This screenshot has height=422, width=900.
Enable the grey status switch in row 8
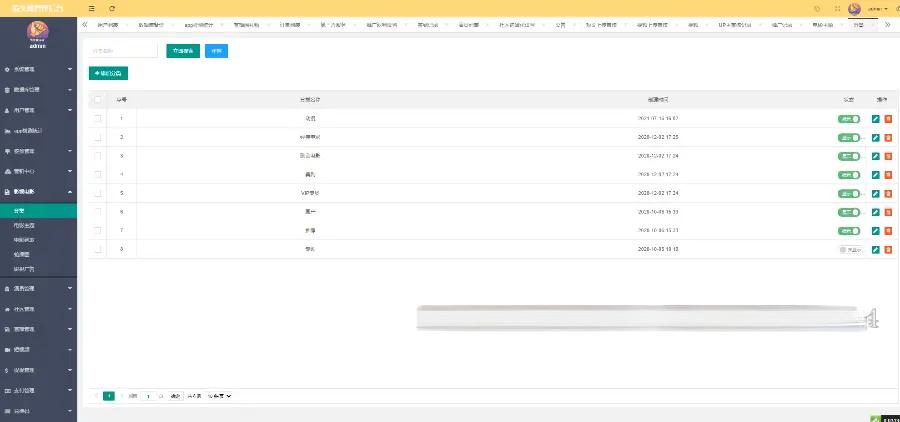click(850, 250)
